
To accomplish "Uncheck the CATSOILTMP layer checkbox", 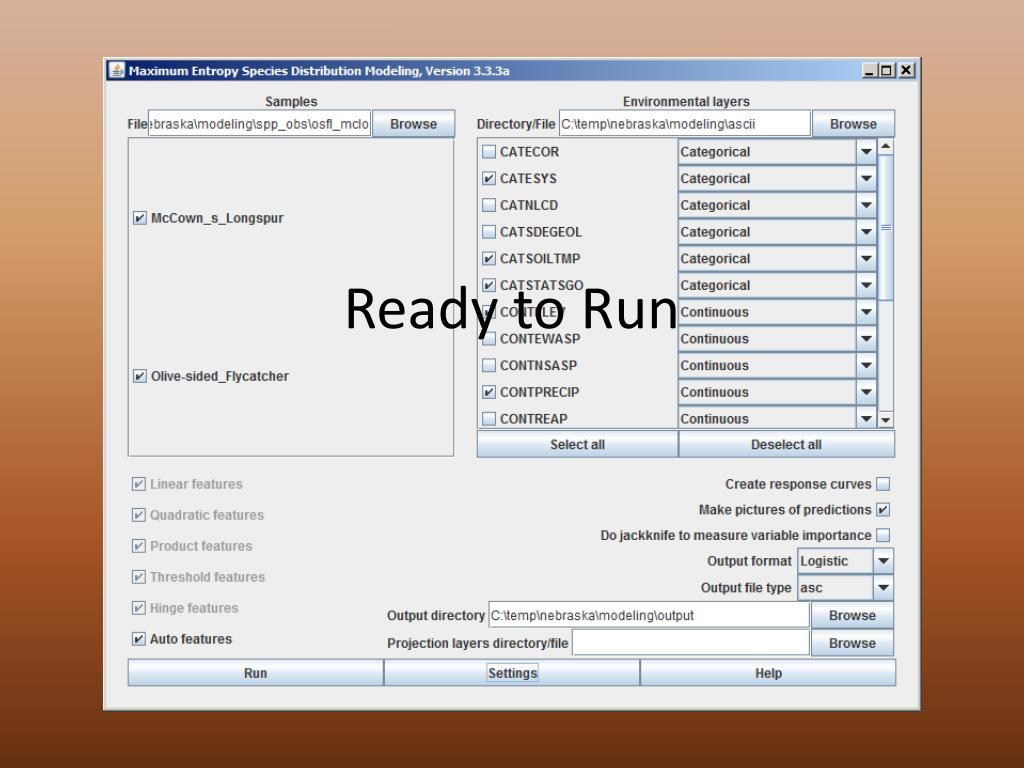I will tap(488, 259).
